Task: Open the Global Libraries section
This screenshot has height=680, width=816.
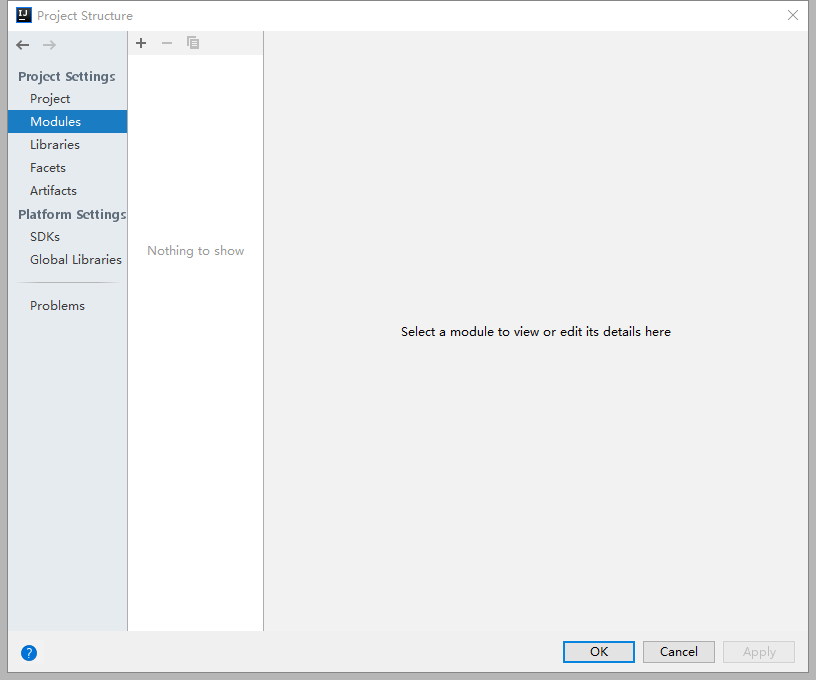Action: 76,259
